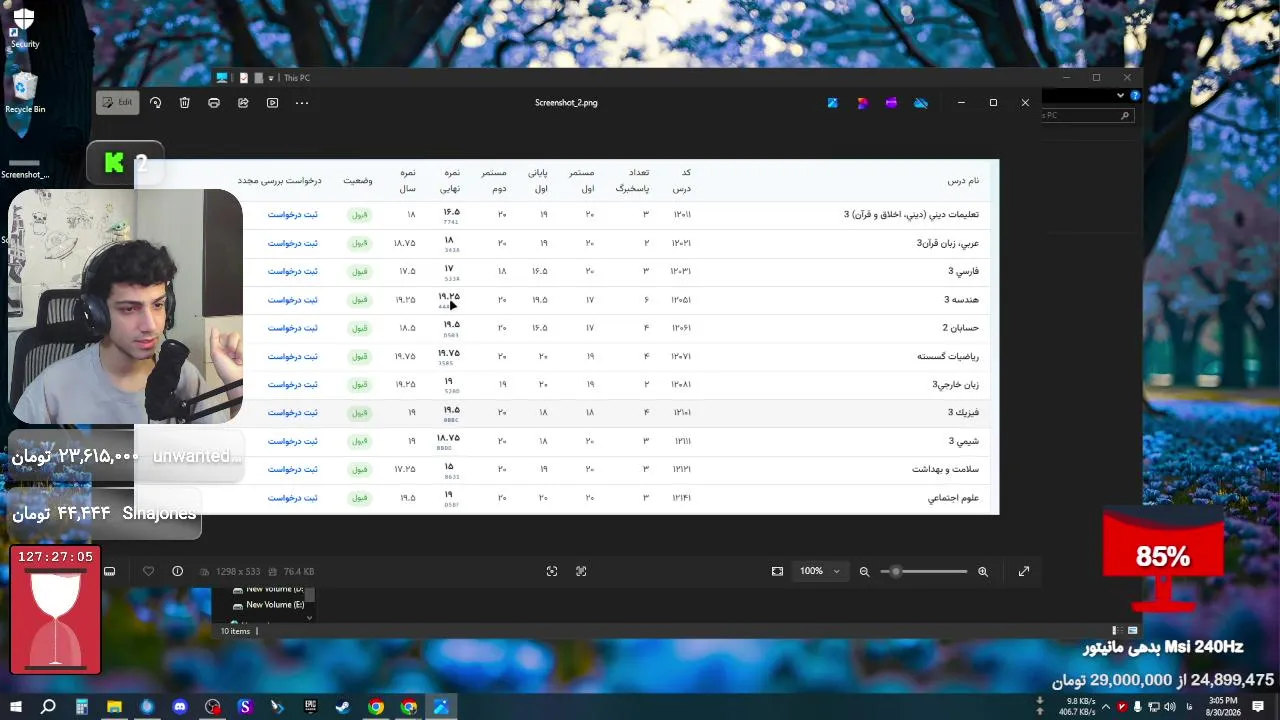Open taskbar Search
This screenshot has width=1280, height=720.
(x=48, y=707)
